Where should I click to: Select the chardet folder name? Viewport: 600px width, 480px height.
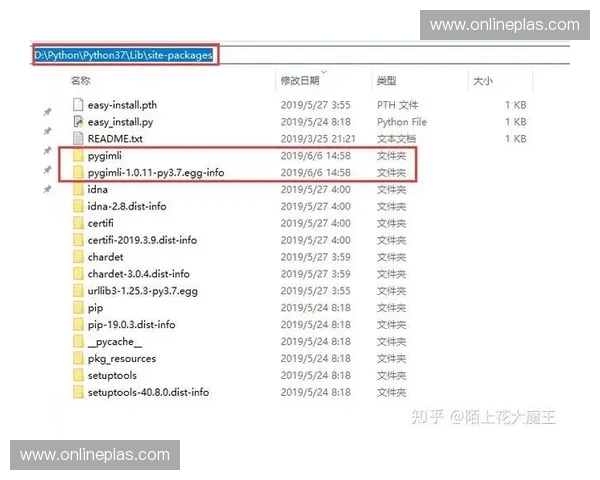pos(105,257)
